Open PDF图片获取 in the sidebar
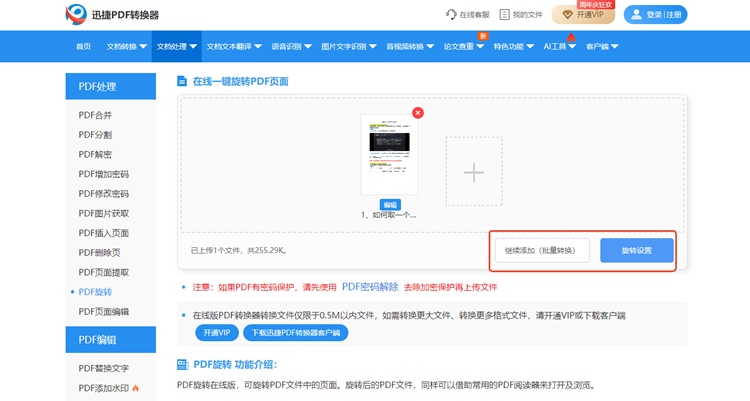The height and width of the screenshot is (401, 750). click(104, 213)
